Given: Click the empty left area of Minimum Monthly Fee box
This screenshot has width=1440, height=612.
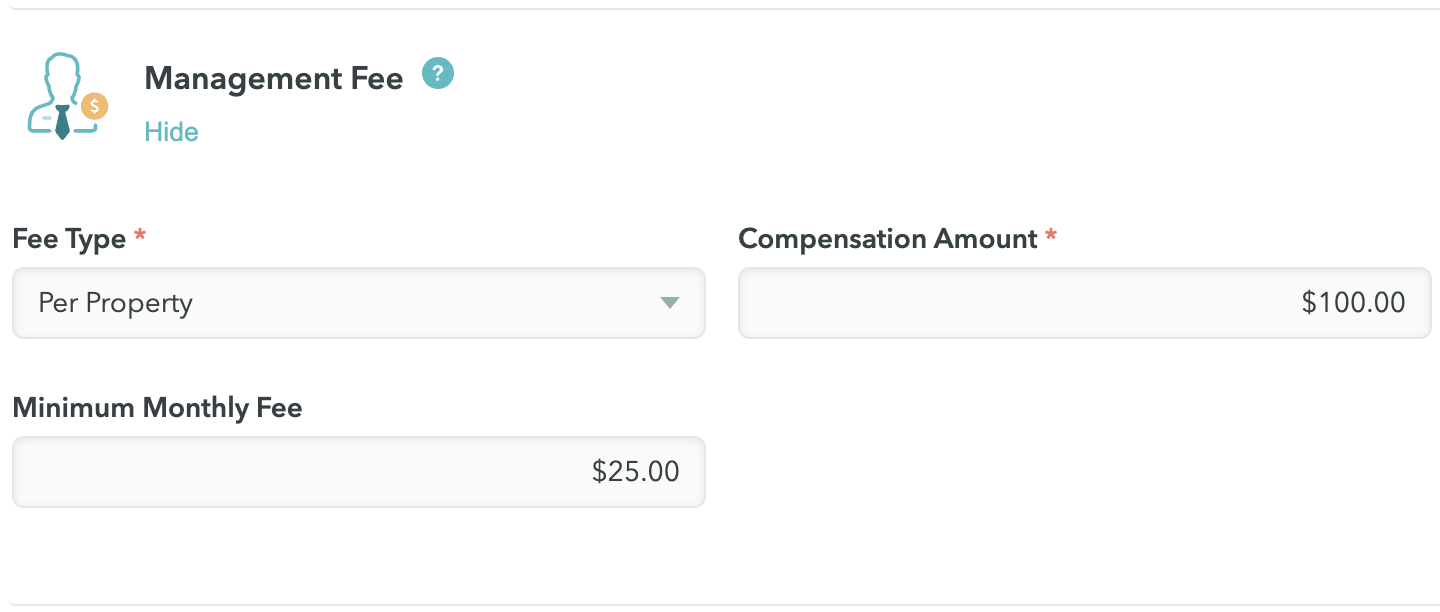Looking at the screenshot, I should tap(290, 472).
